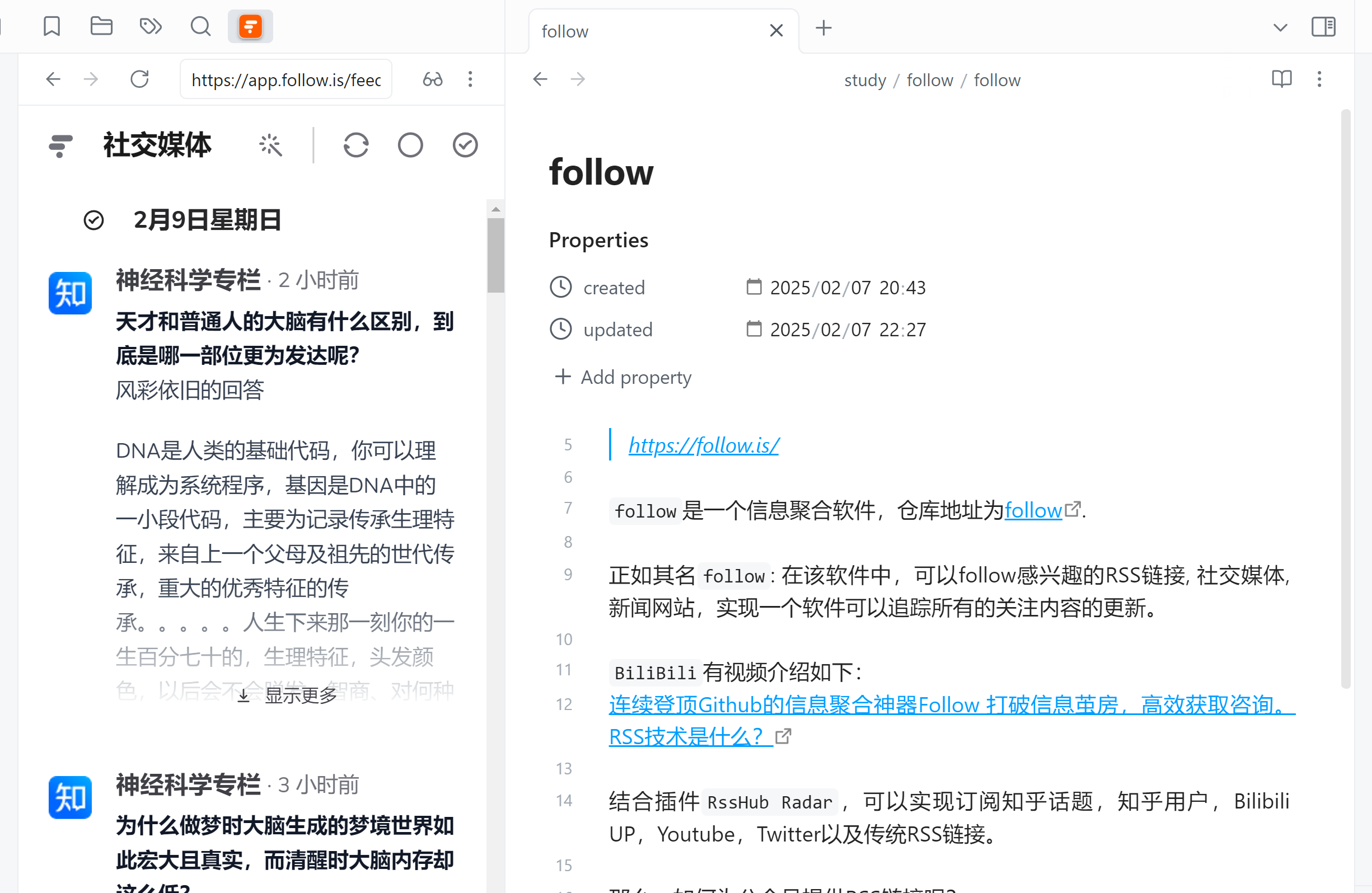1372x893 pixels.
Task: Click the feed list scrollbar thumb
Action: [495, 255]
